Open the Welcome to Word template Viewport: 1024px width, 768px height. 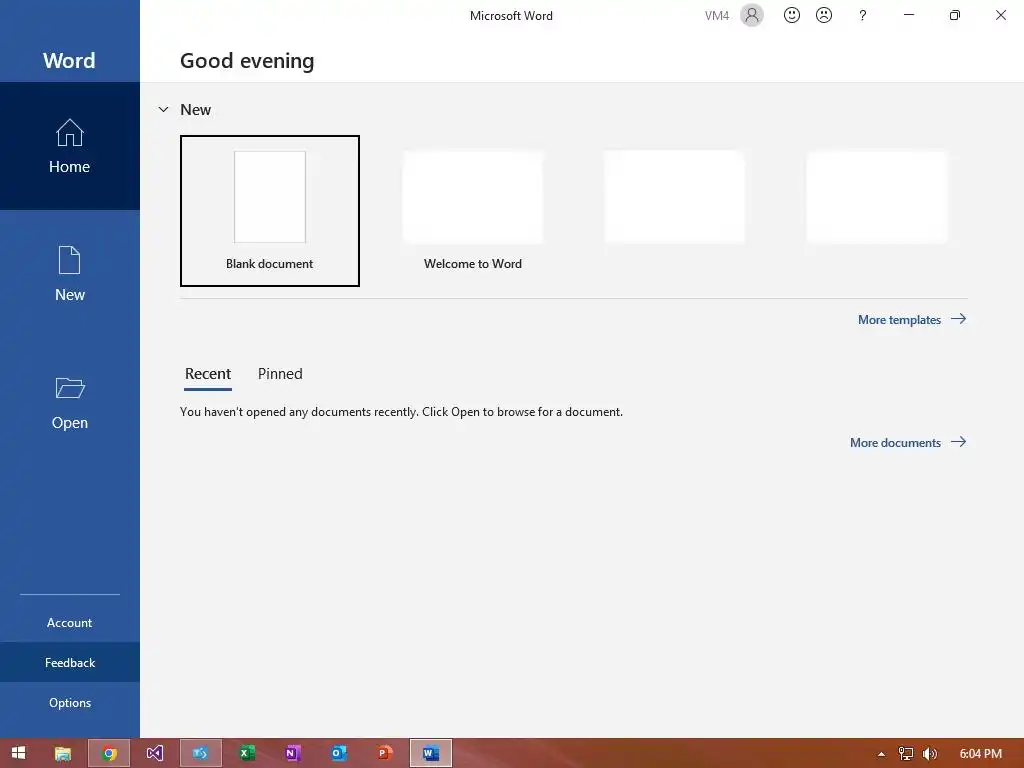pyautogui.click(x=473, y=211)
